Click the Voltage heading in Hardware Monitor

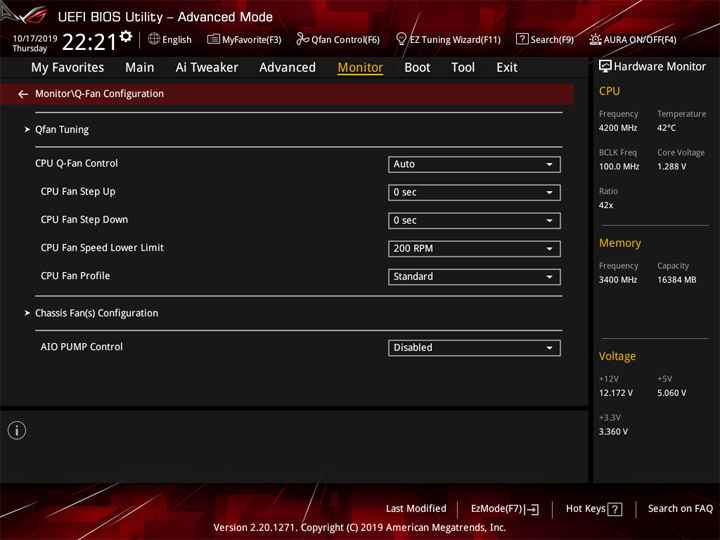pyautogui.click(x=617, y=356)
